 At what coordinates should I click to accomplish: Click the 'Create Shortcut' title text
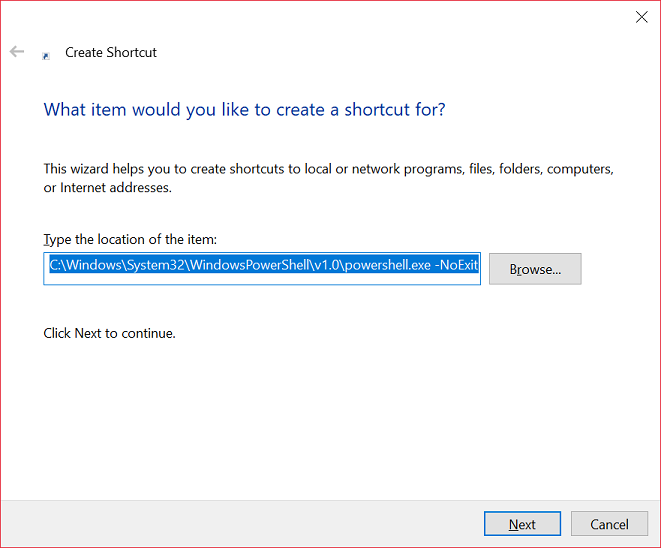point(111,52)
